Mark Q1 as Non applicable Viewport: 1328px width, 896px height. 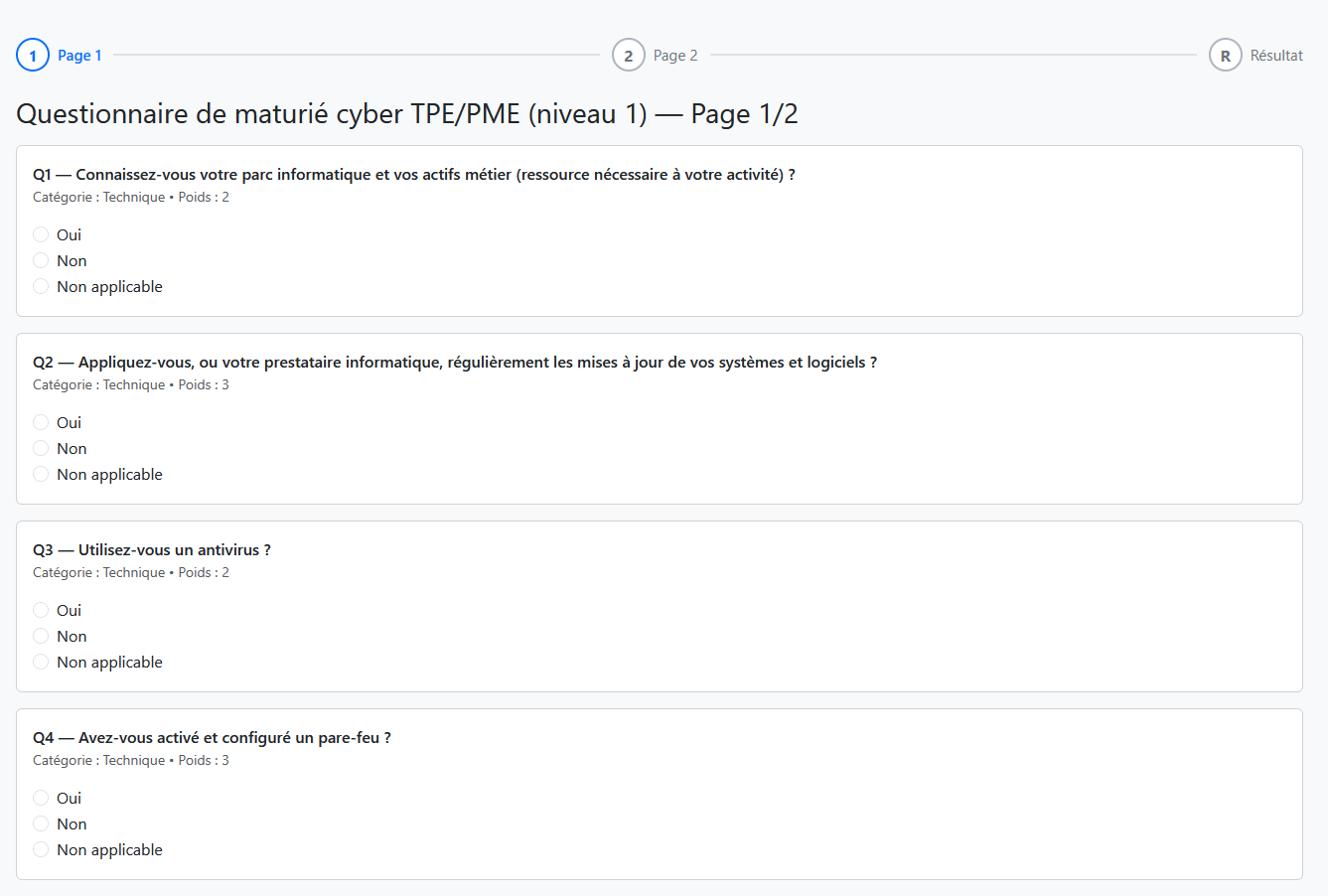[41, 286]
